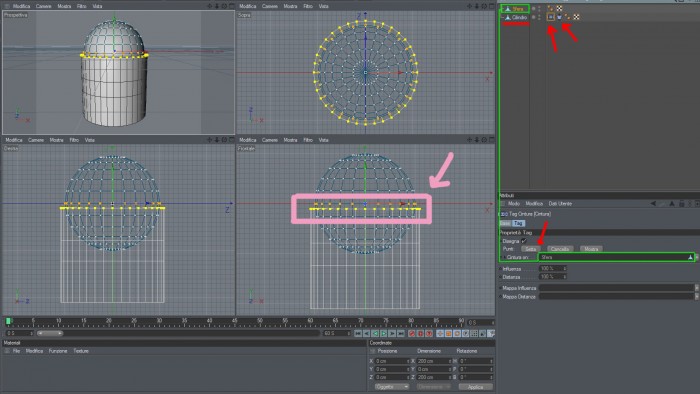This screenshot has height=394, width=700.
Task: Toggle parameter key recording icon
Action: [465, 333]
